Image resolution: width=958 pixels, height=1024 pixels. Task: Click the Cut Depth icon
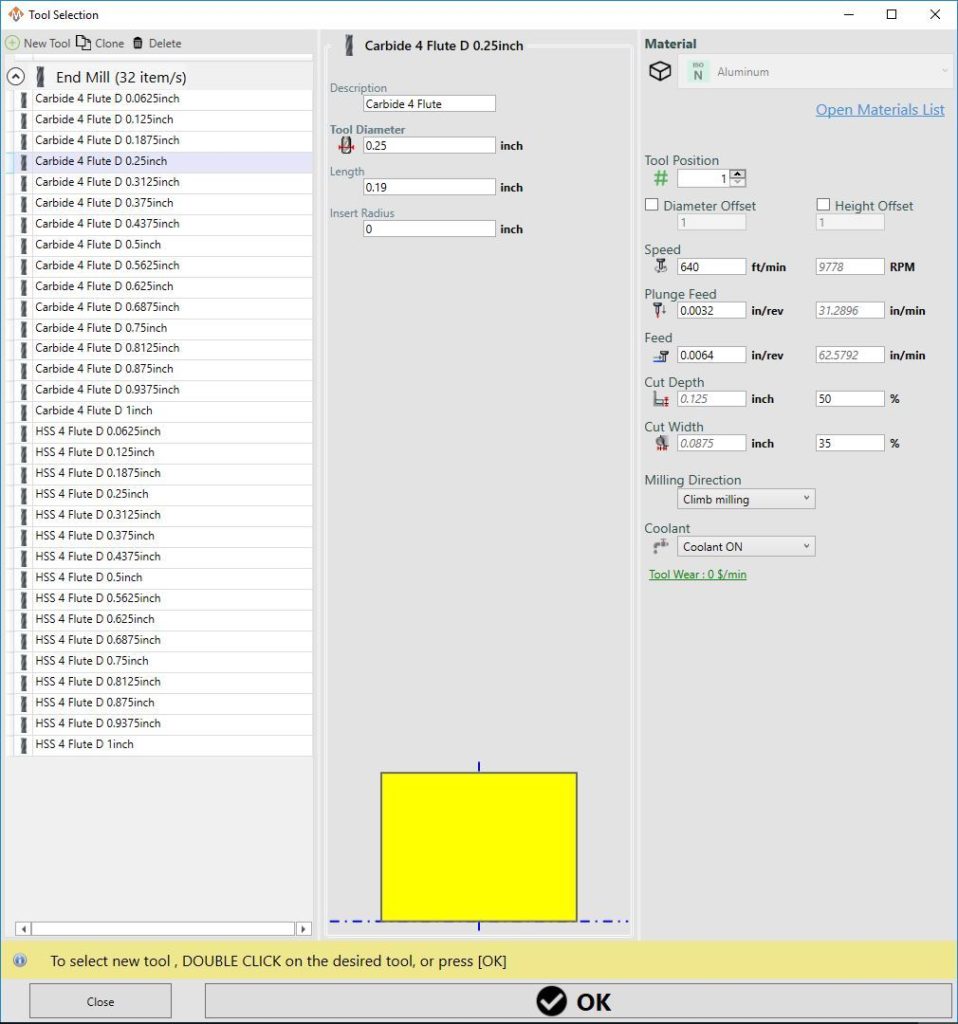(661, 398)
